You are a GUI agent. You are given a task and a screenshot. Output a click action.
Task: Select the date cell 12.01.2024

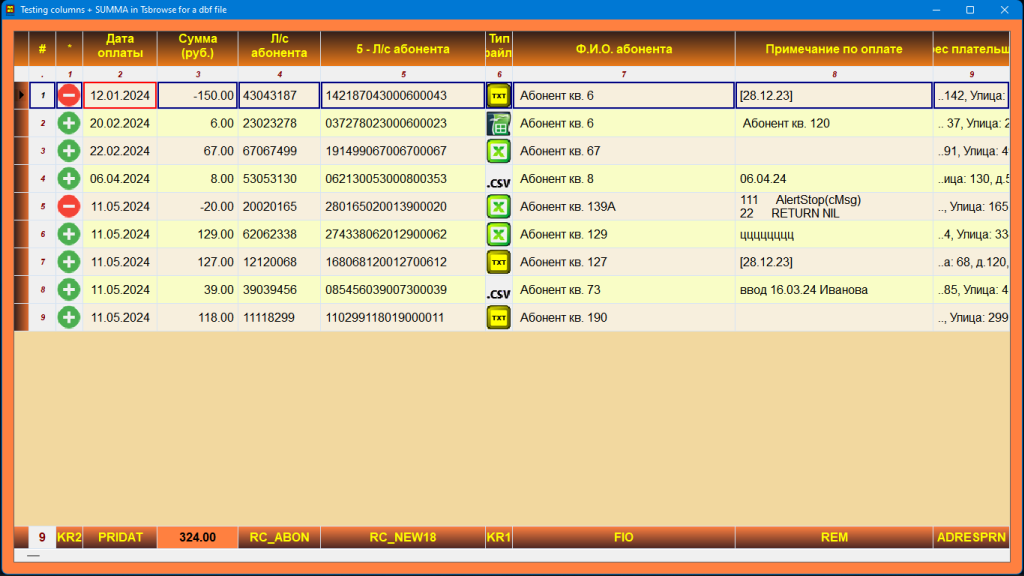click(120, 95)
